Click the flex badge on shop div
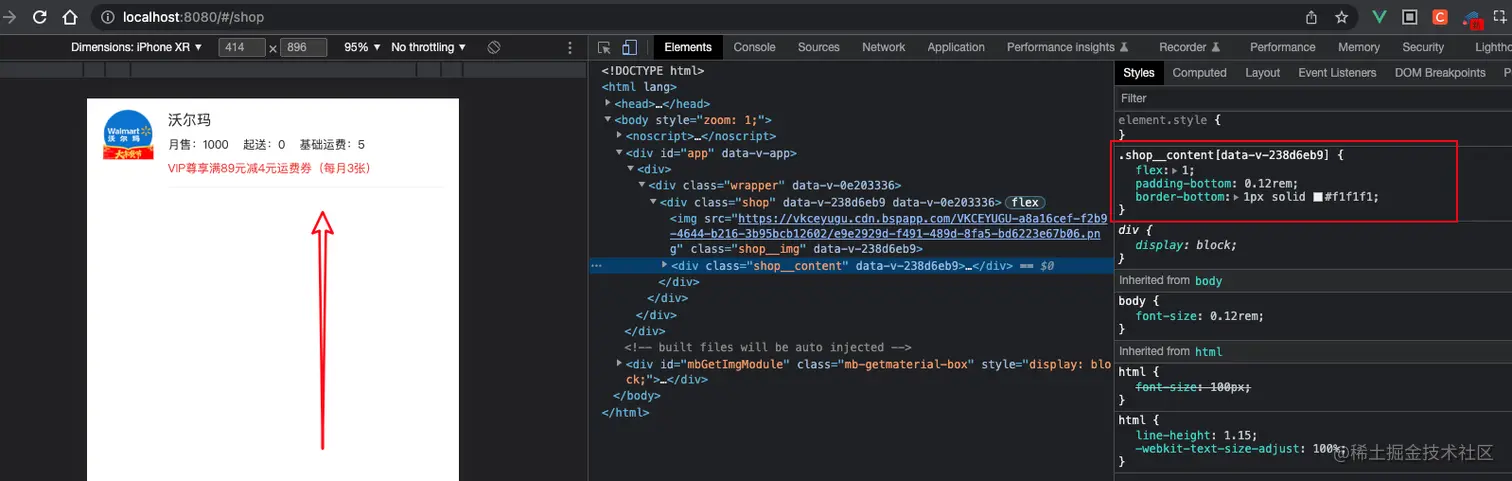 tap(1023, 202)
